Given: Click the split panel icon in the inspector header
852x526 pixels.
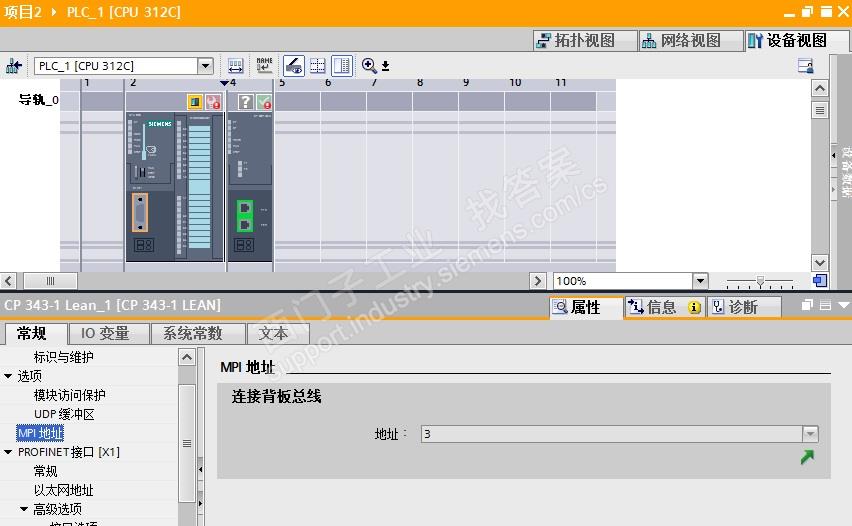Looking at the screenshot, I should 825,305.
